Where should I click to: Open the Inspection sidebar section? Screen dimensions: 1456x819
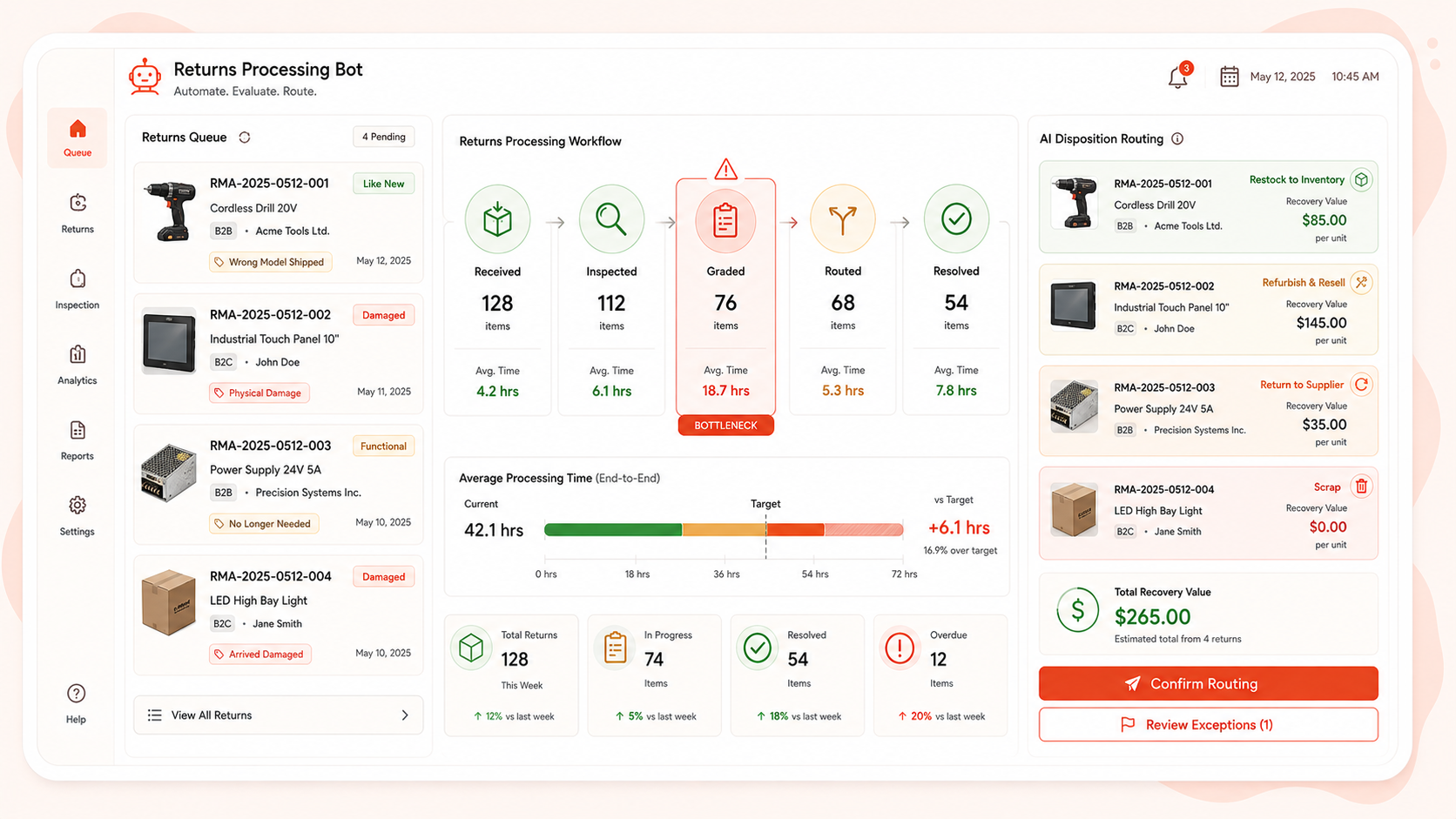coord(78,289)
